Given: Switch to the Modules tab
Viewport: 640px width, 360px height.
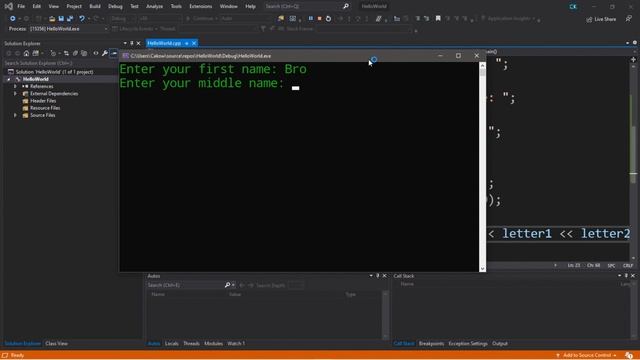Looking at the screenshot, I should coord(213,344).
